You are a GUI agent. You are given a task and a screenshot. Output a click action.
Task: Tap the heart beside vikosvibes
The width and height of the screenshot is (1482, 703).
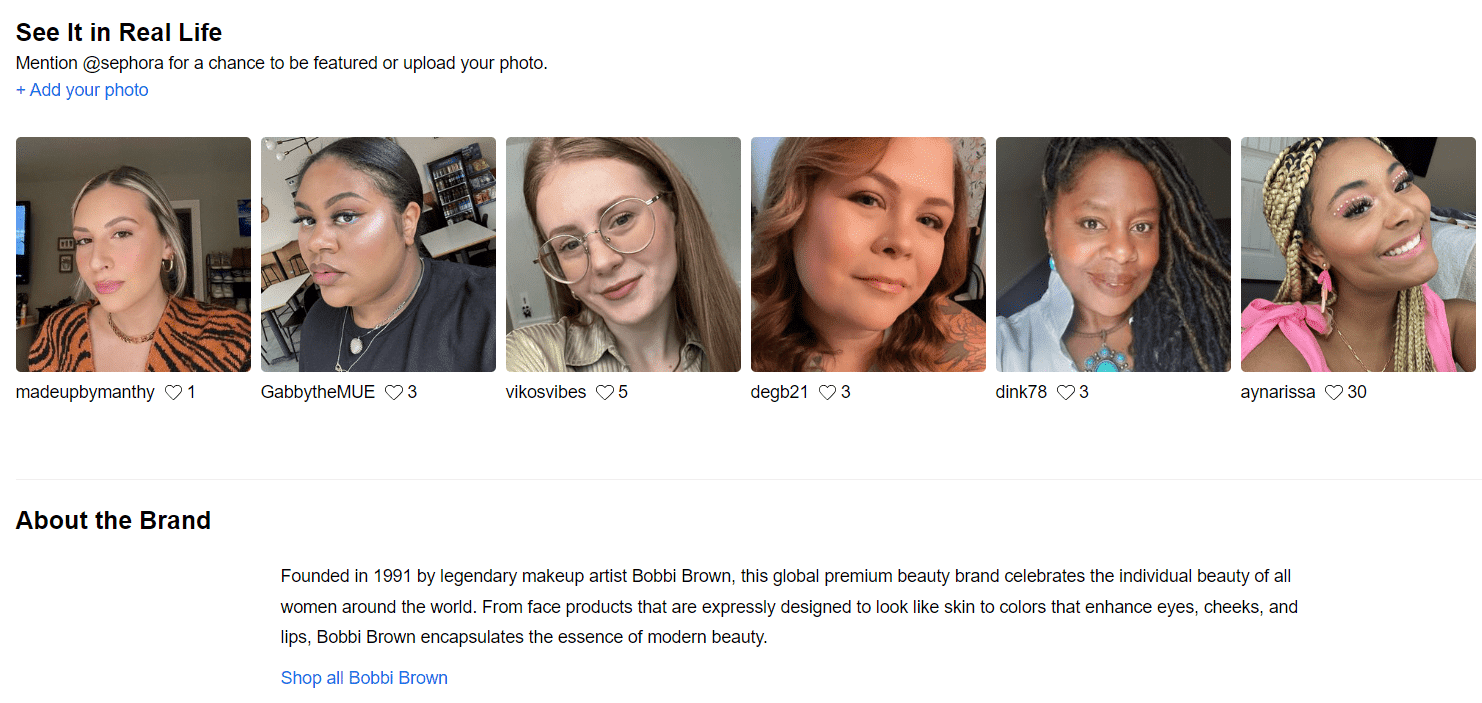(604, 393)
